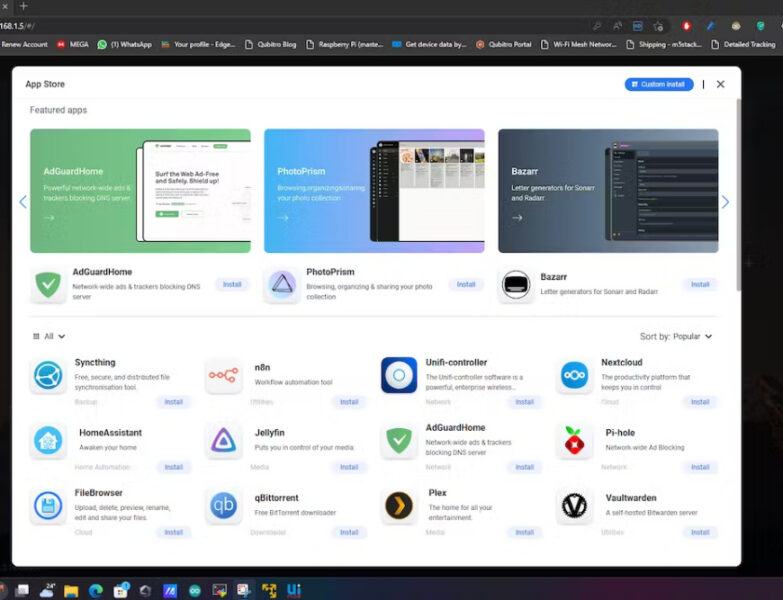Viewport: 783px width, 600px height.
Task: Close the App Store dialog
Action: (720, 84)
